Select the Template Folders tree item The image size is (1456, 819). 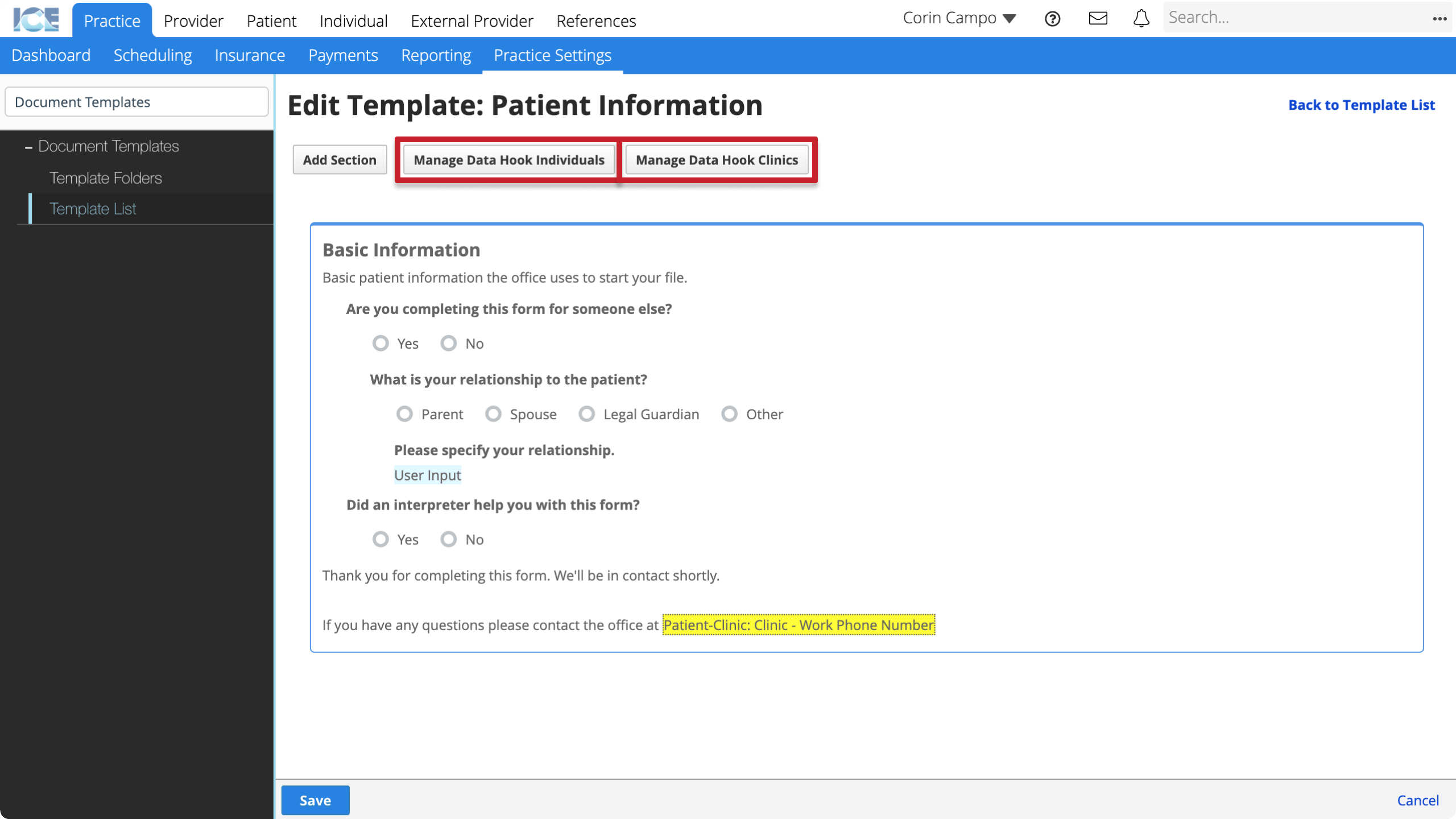click(x=107, y=178)
